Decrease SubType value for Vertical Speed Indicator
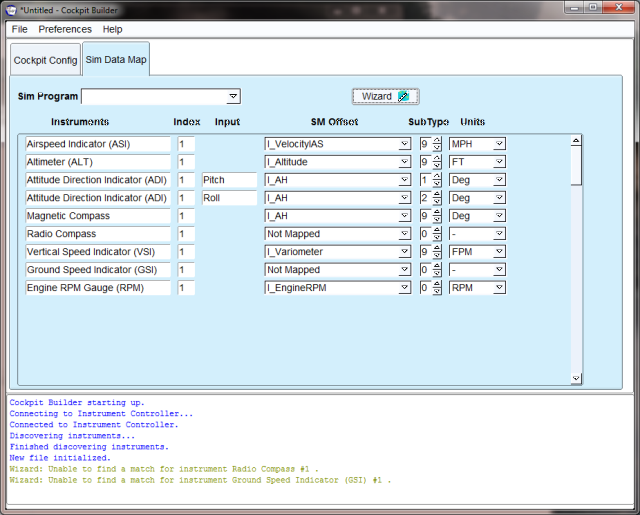 437,256
